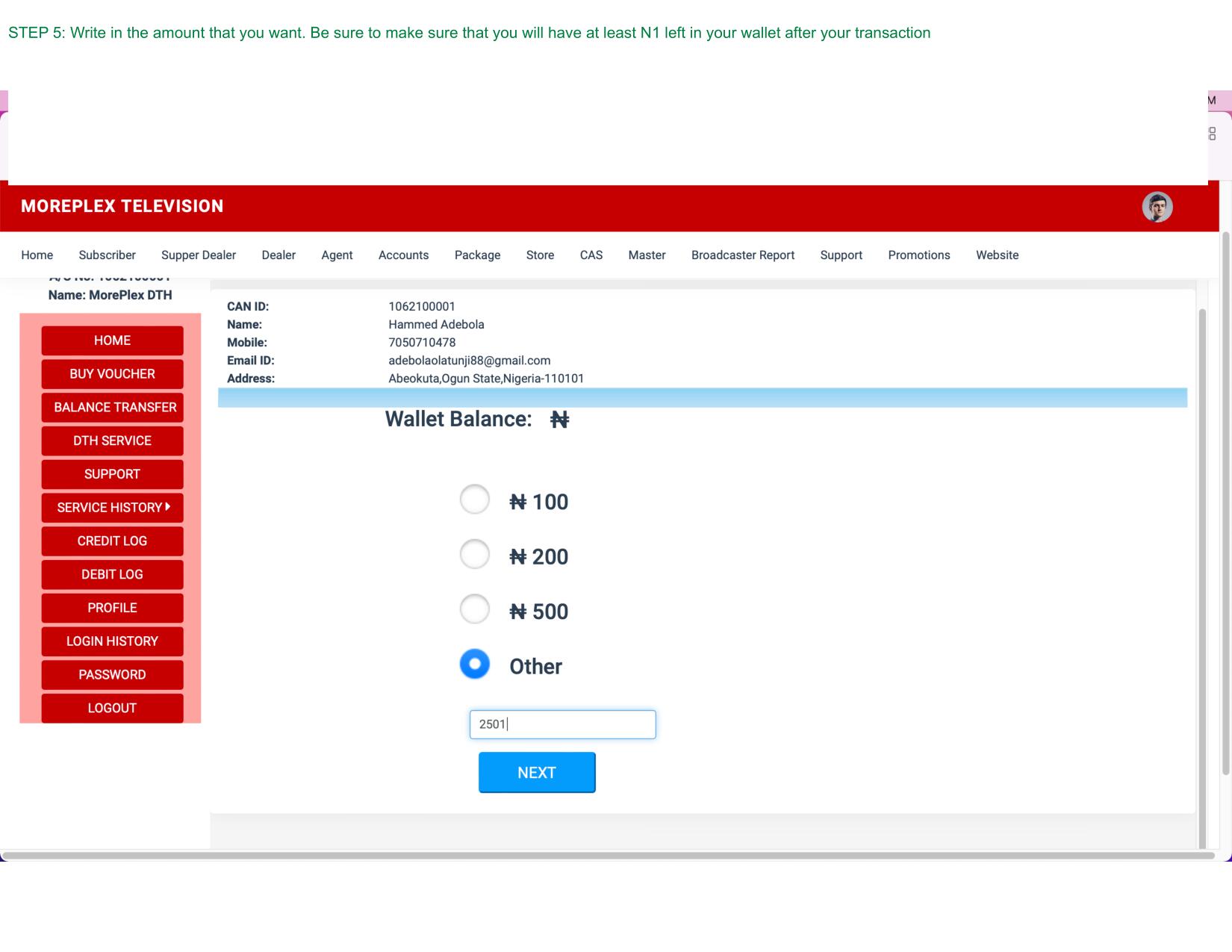Click CAN ID value 1062100001
The width and height of the screenshot is (1232, 952).
pos(422,306)
